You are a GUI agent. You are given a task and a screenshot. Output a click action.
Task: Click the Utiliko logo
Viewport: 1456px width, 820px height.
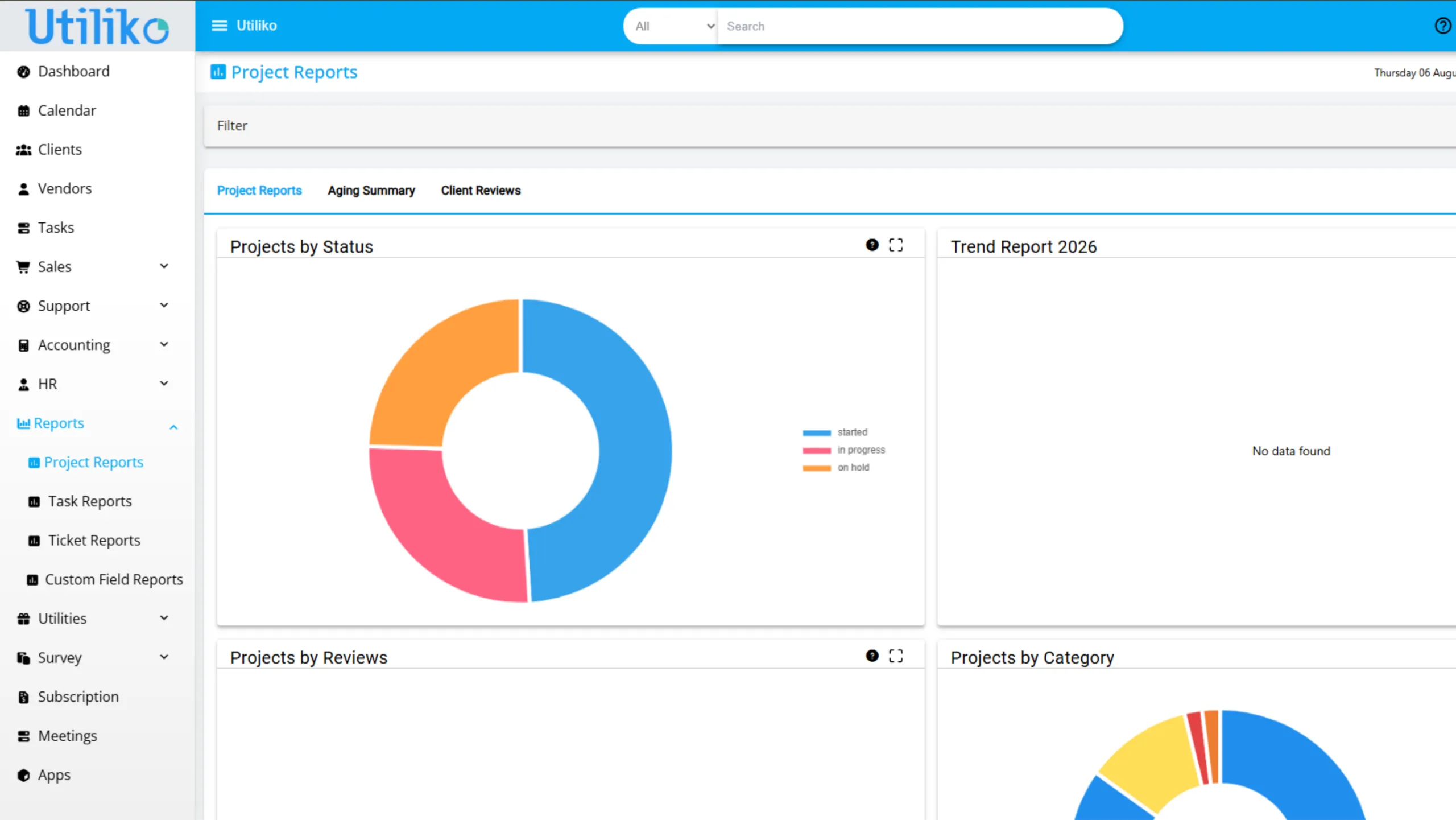tap(97, 26)
